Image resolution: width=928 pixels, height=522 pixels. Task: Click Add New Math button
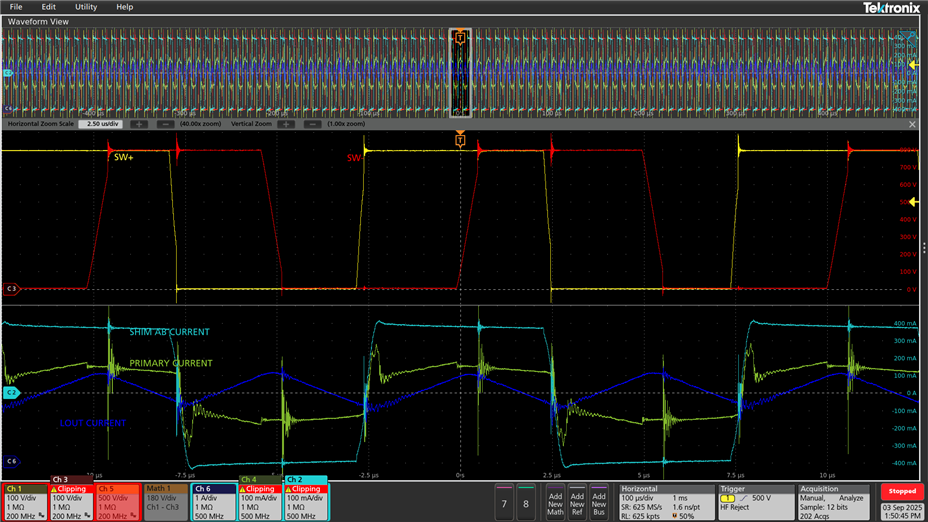[555, 503]
